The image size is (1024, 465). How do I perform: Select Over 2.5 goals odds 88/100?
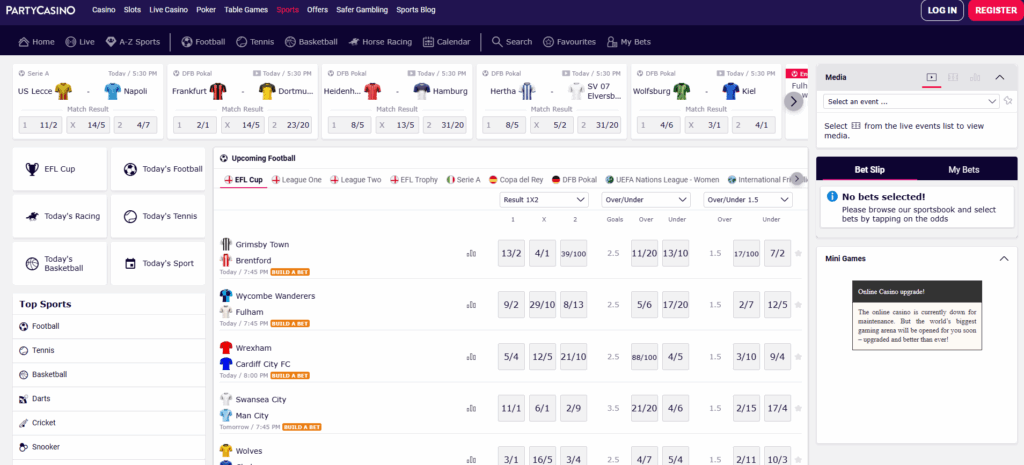coord(644,357)
